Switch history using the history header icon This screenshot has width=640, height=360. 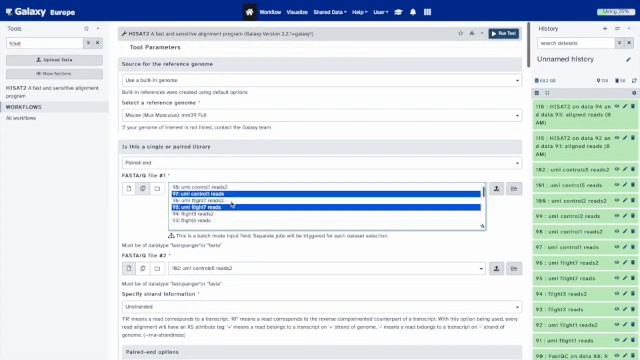tap(617, 29)
